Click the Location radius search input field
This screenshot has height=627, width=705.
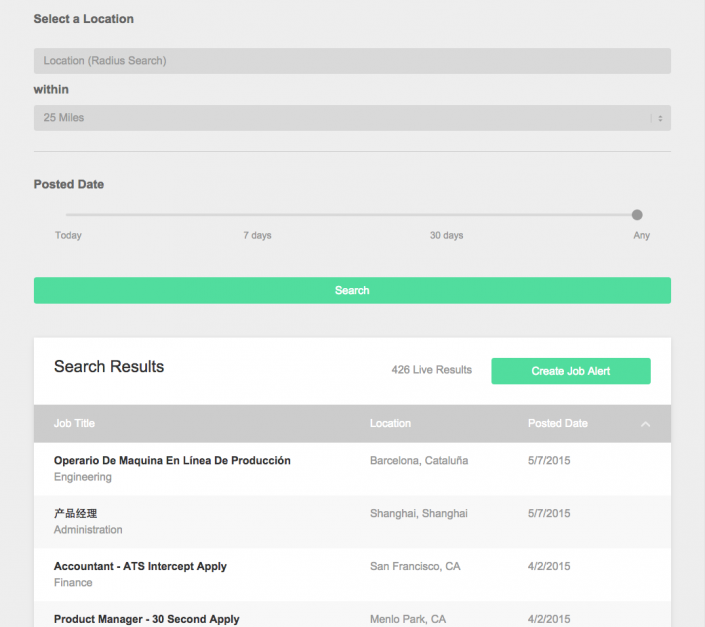[352, 61]
